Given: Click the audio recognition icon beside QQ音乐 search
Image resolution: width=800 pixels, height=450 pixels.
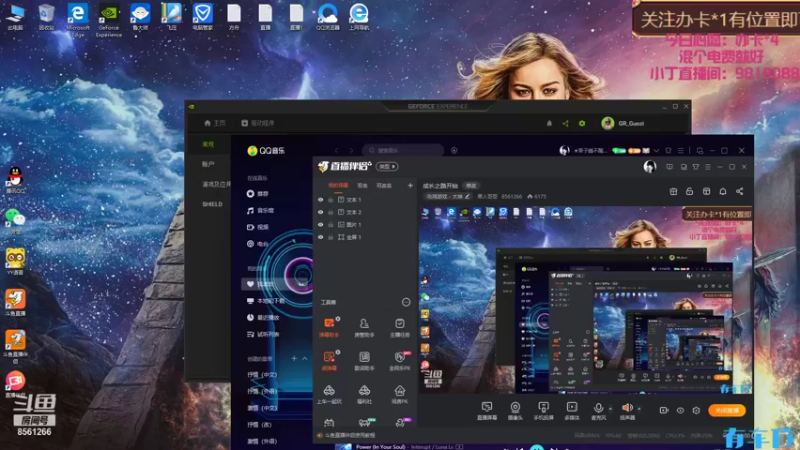Looking at the screenshot, I should [454, 151].
